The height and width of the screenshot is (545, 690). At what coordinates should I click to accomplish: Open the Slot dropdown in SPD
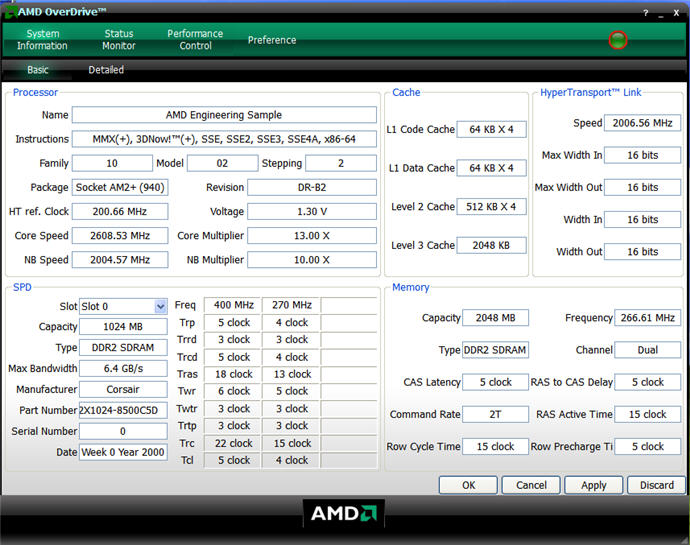pos(161,306)
